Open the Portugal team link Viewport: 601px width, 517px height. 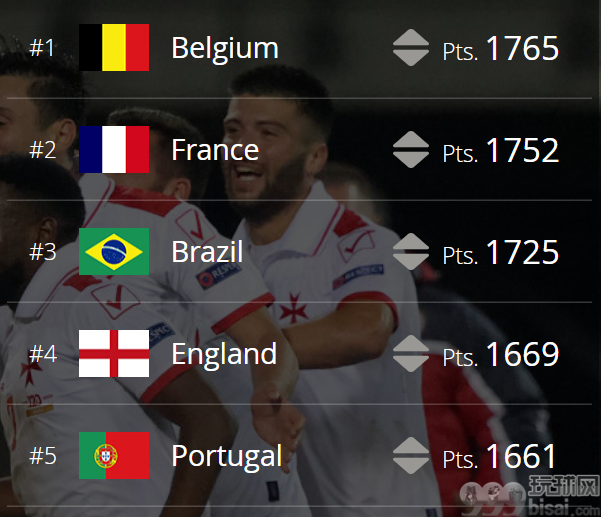click(227, 457)
